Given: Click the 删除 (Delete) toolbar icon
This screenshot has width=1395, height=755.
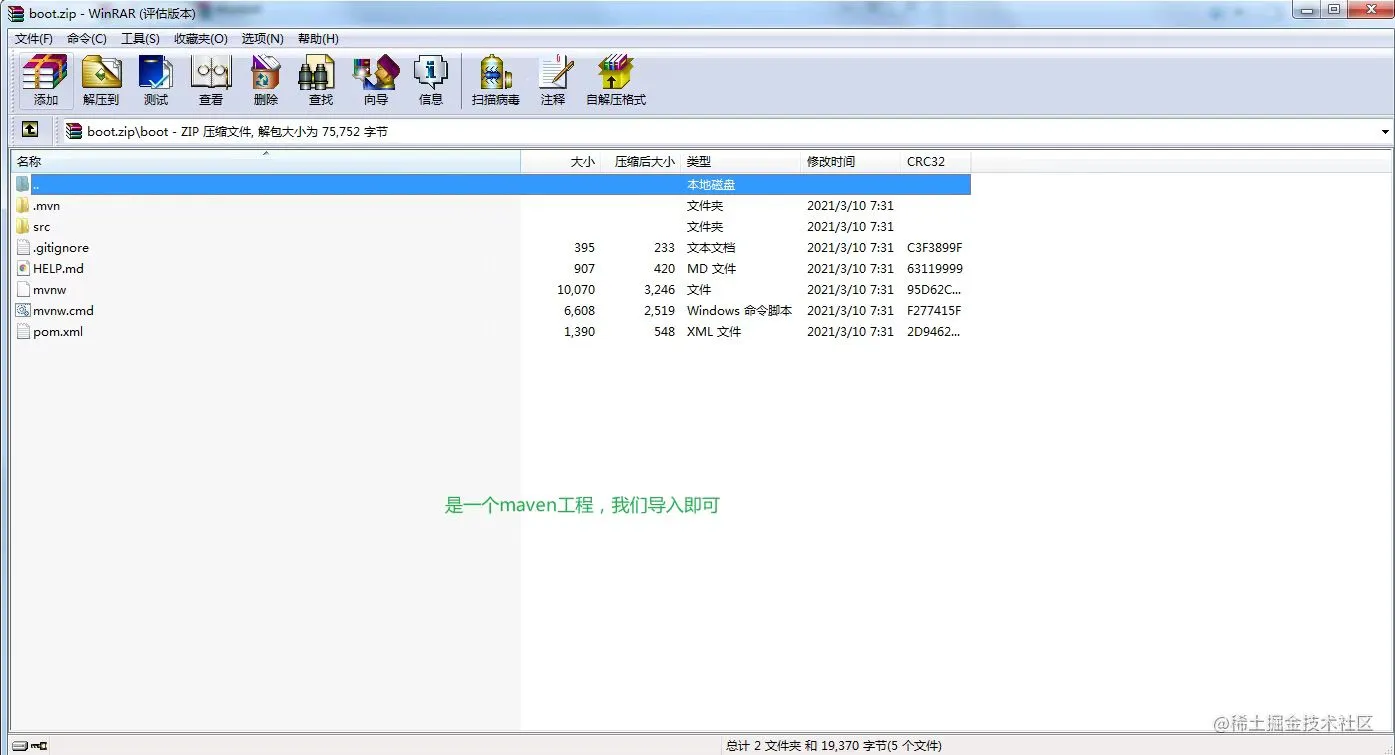Looking at the screenshot, I should 266,80.
